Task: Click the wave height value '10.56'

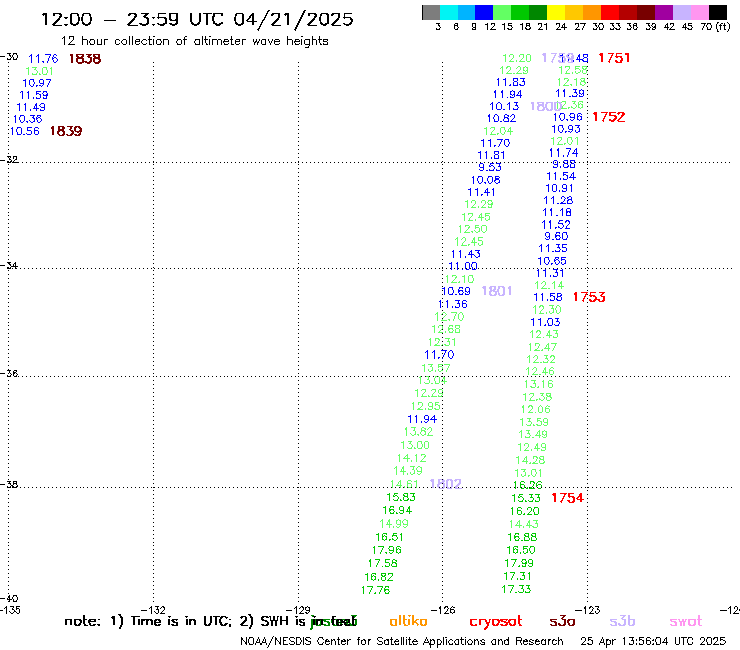Action: [x=25, y=131]
